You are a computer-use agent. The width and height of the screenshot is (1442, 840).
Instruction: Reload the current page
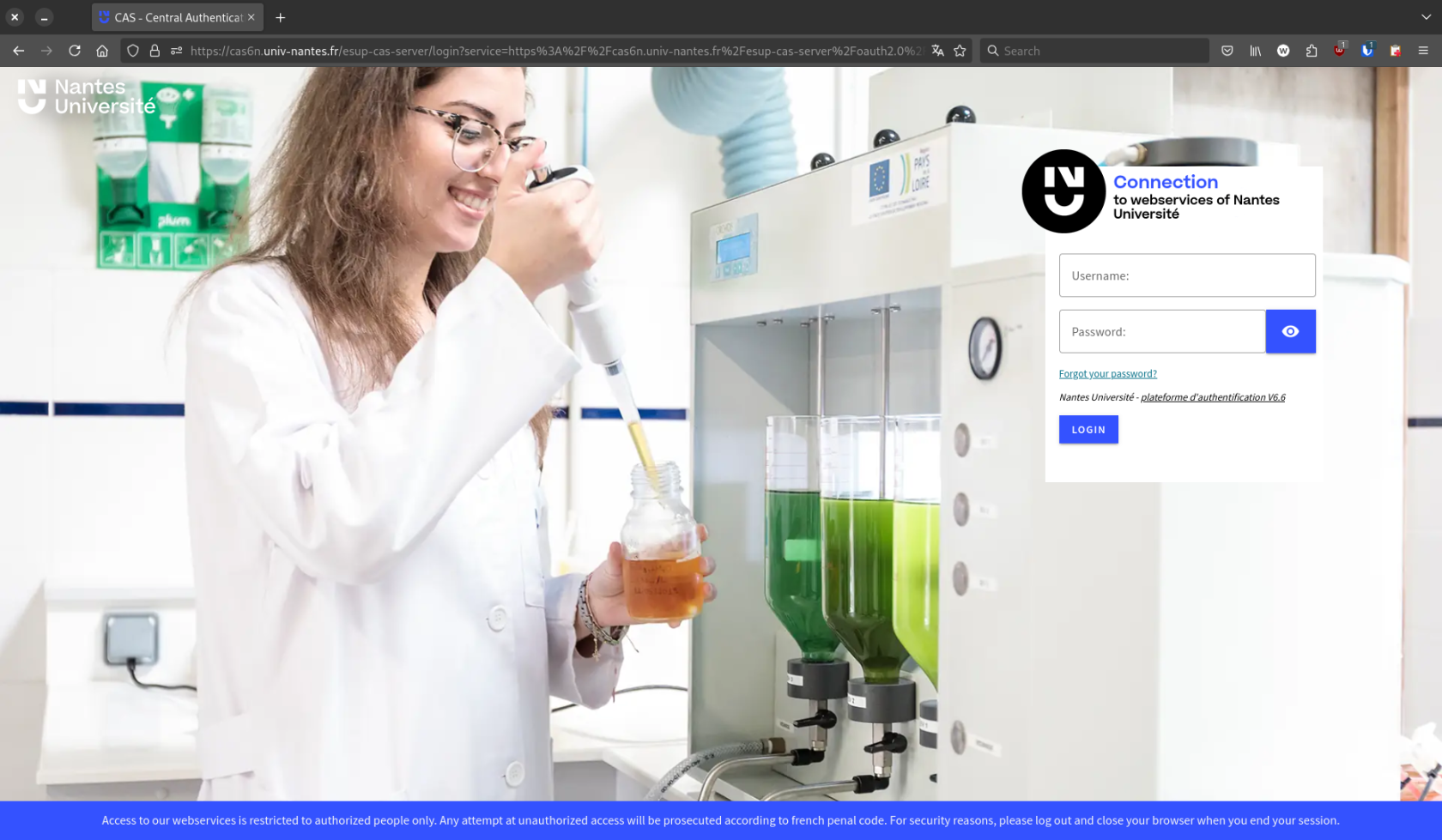click(x=75, y=51)
